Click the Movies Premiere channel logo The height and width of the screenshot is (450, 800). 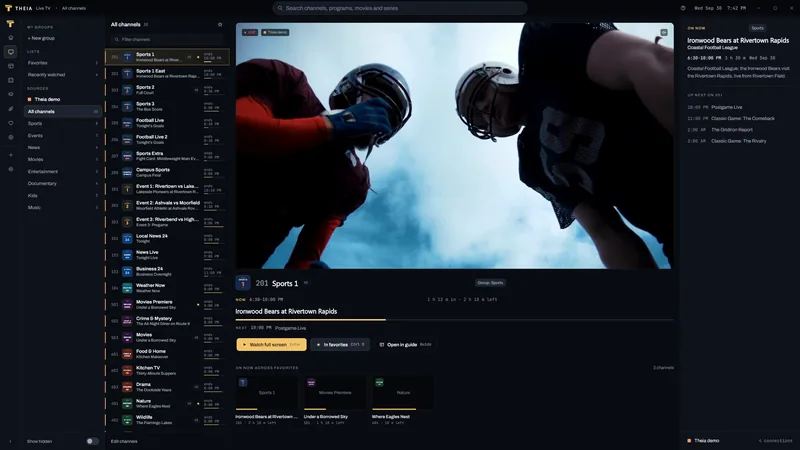[127, 305]
